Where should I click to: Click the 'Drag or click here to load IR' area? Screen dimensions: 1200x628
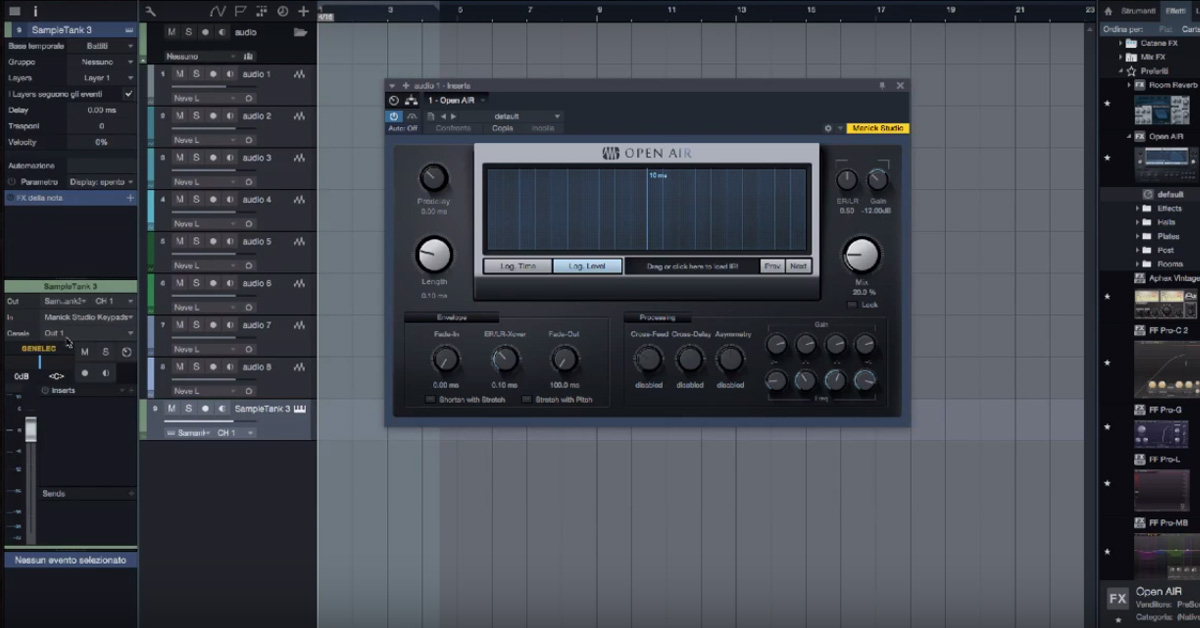pos(692,267)
